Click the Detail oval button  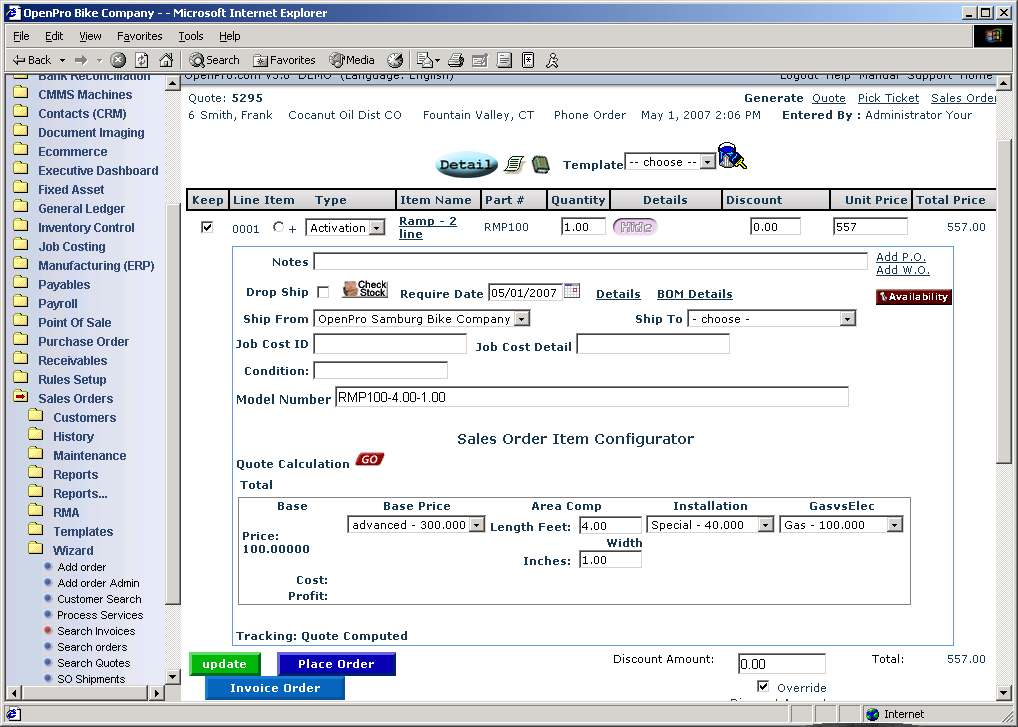click(466, 165)
